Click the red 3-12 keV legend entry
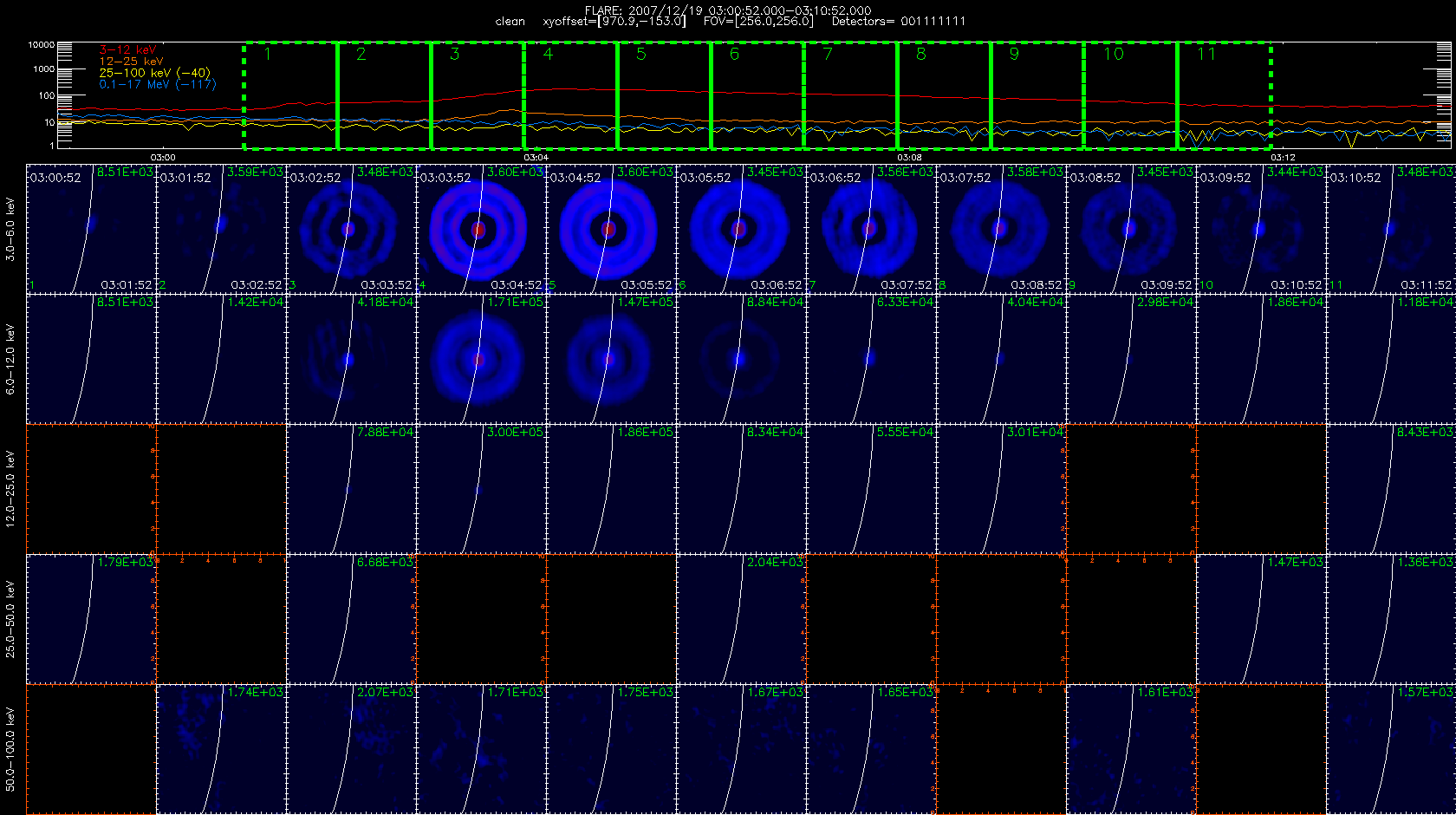1456x815 pixels. point(127,50)
